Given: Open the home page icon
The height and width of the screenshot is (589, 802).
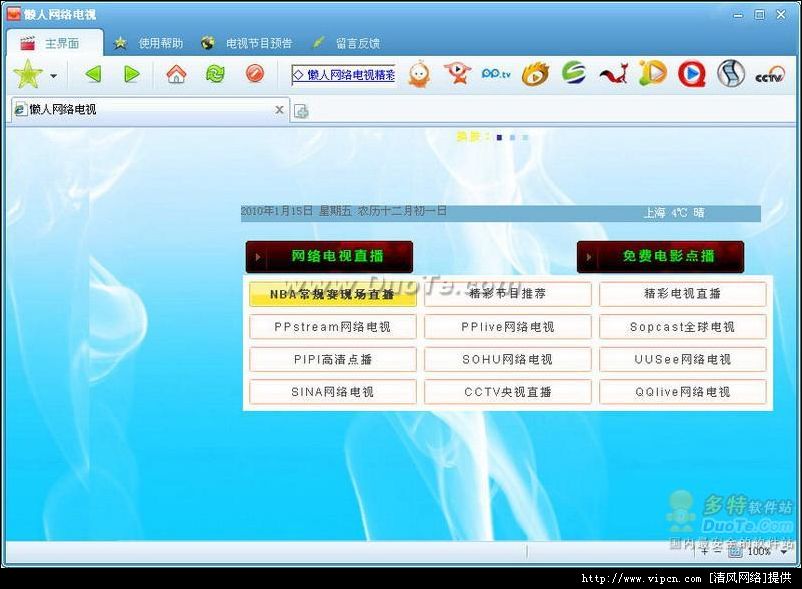Looking at the screenshot, I should click(x=176, y=74).
